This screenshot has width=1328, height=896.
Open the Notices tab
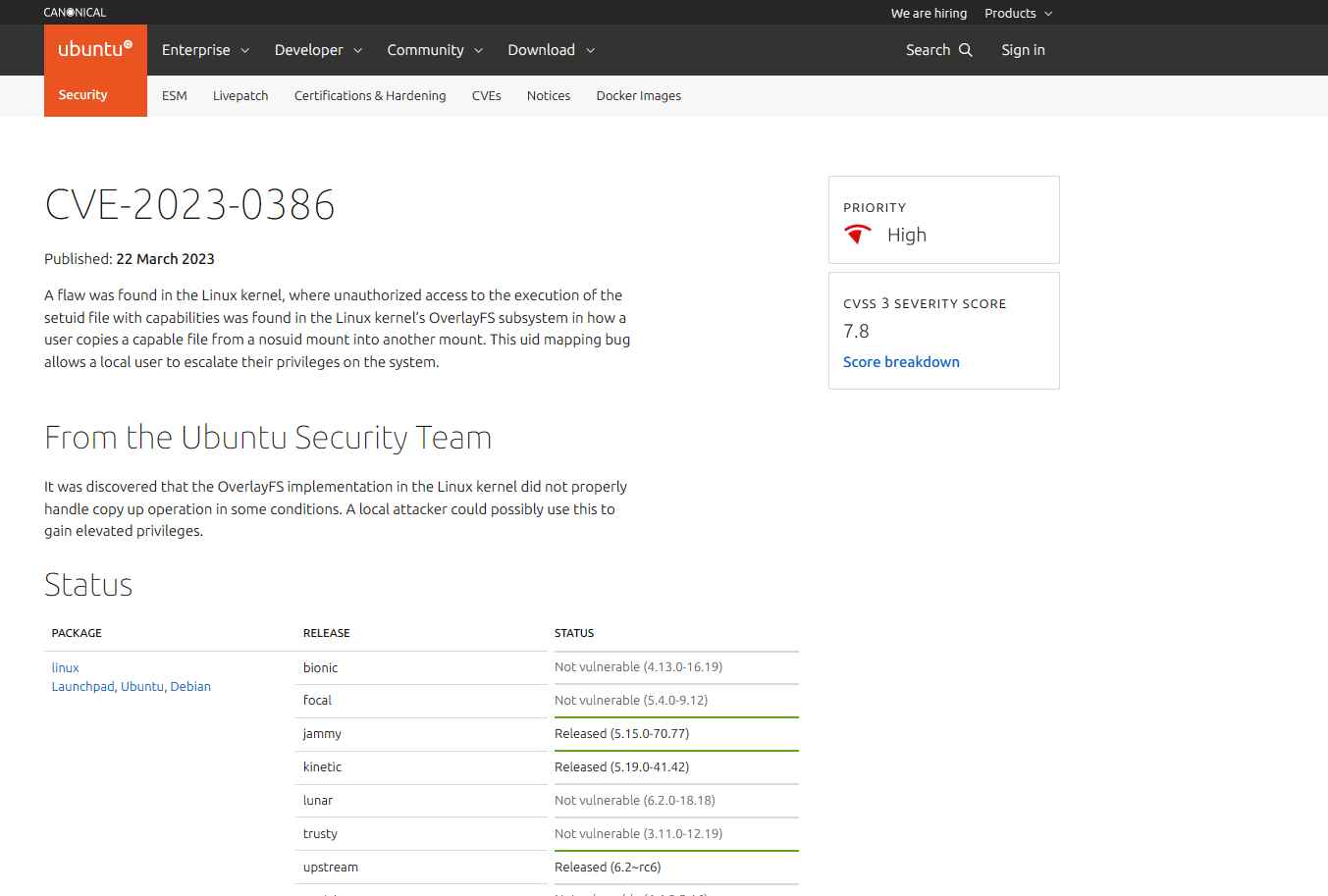click(549, 95)
